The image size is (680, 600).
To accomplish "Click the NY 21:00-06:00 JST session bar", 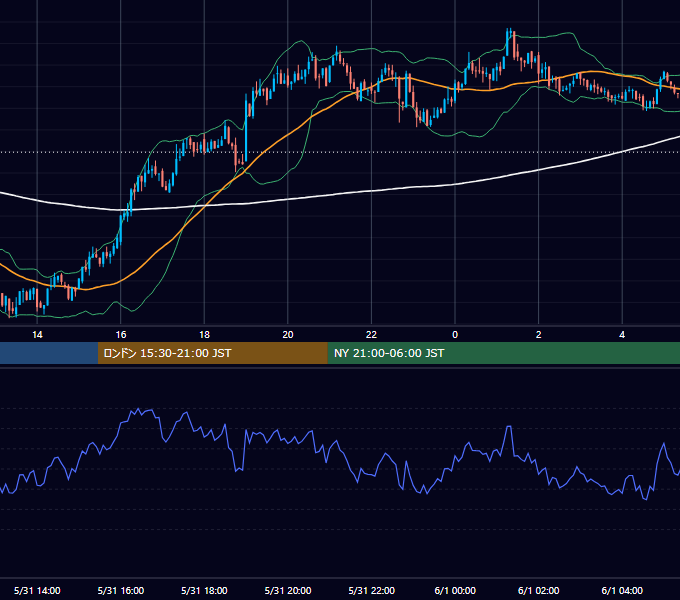I will pos(503,353).
